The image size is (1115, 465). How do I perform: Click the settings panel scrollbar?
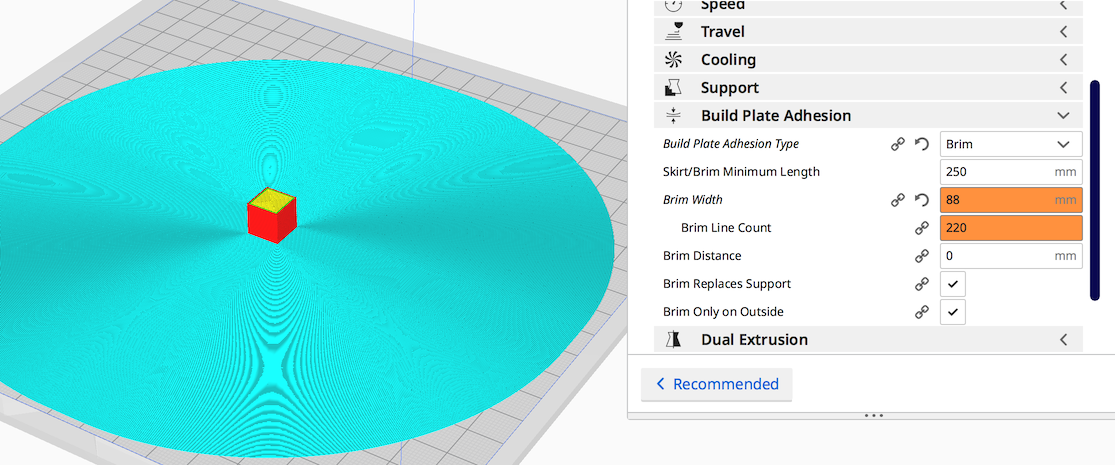(x=1095, y=190)
